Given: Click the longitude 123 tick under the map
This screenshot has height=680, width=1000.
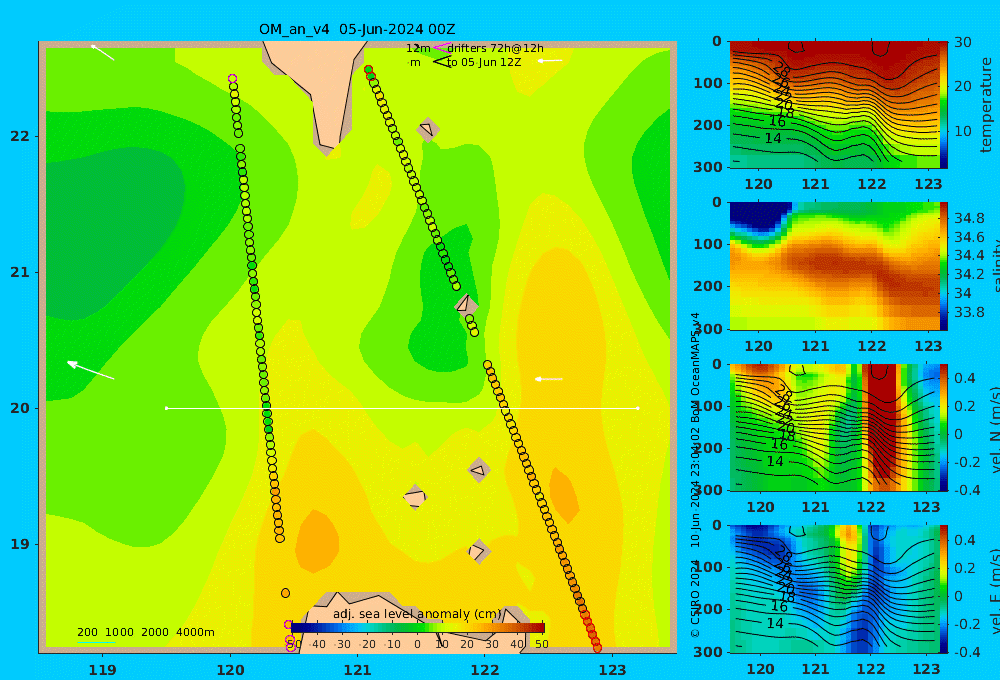Looking at the screenshot, I should tap(612, 670).
